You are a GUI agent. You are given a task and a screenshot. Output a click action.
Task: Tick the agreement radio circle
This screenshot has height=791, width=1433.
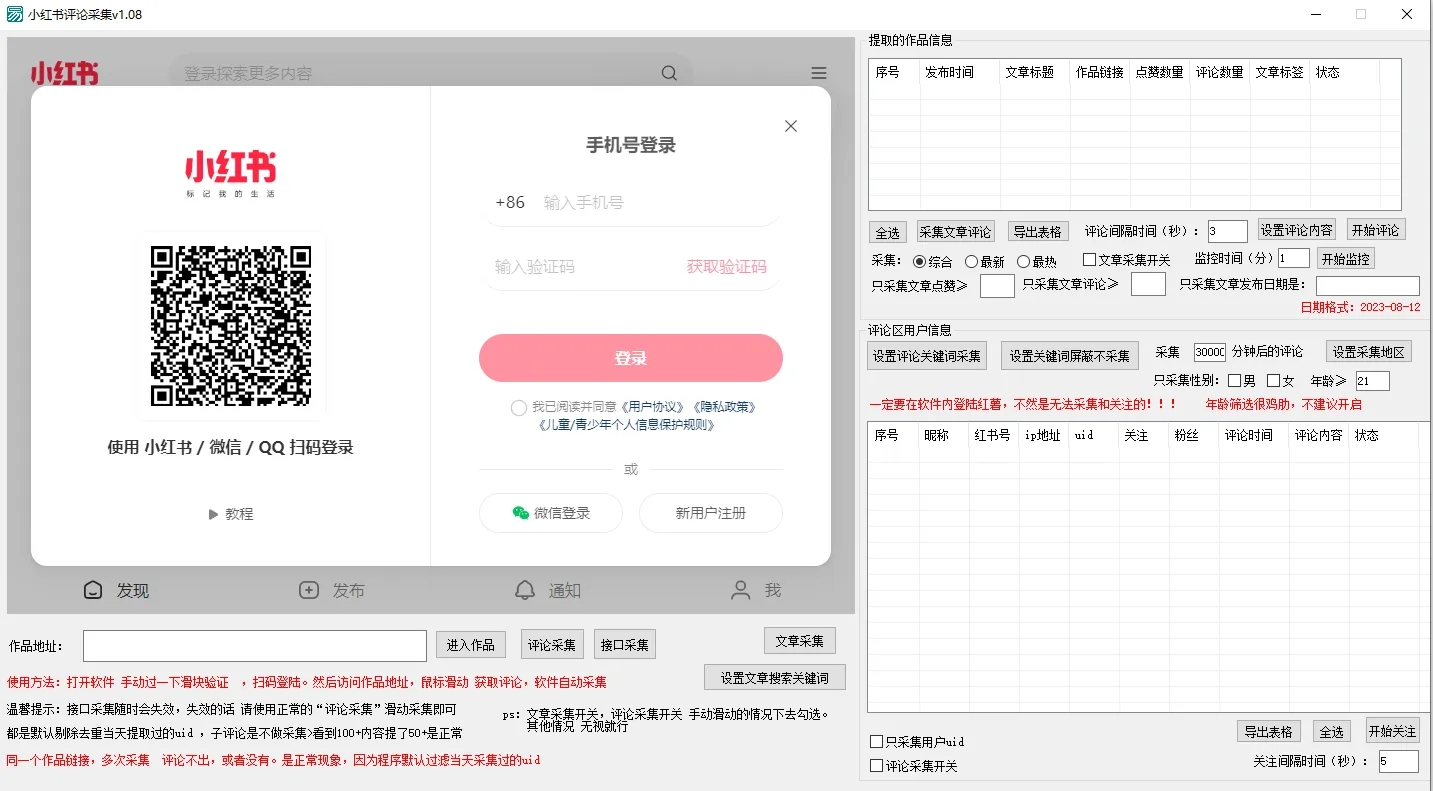tap(518, 407)
